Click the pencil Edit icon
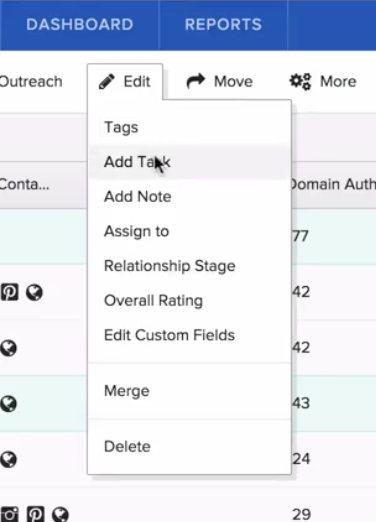 (107, 82)
